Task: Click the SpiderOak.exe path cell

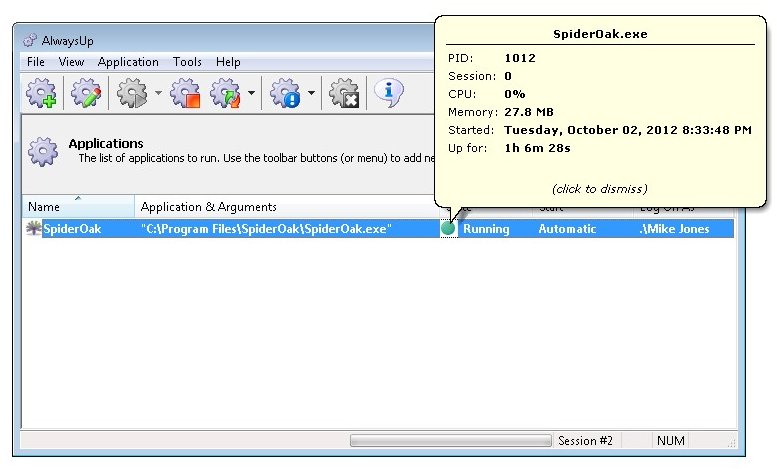Action: click(x=267, y=229)
